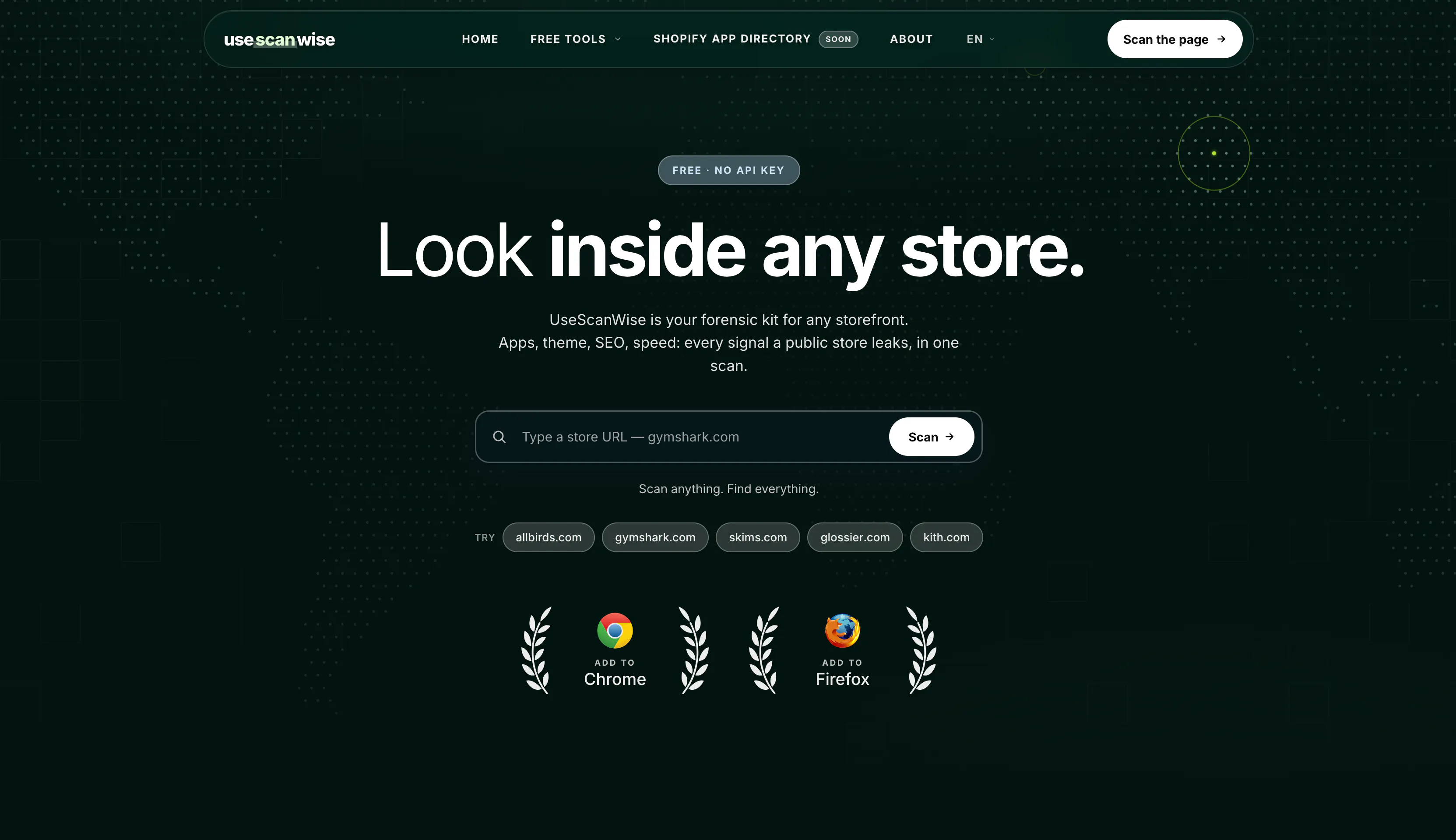Click the TRY label

pos(484,537)
